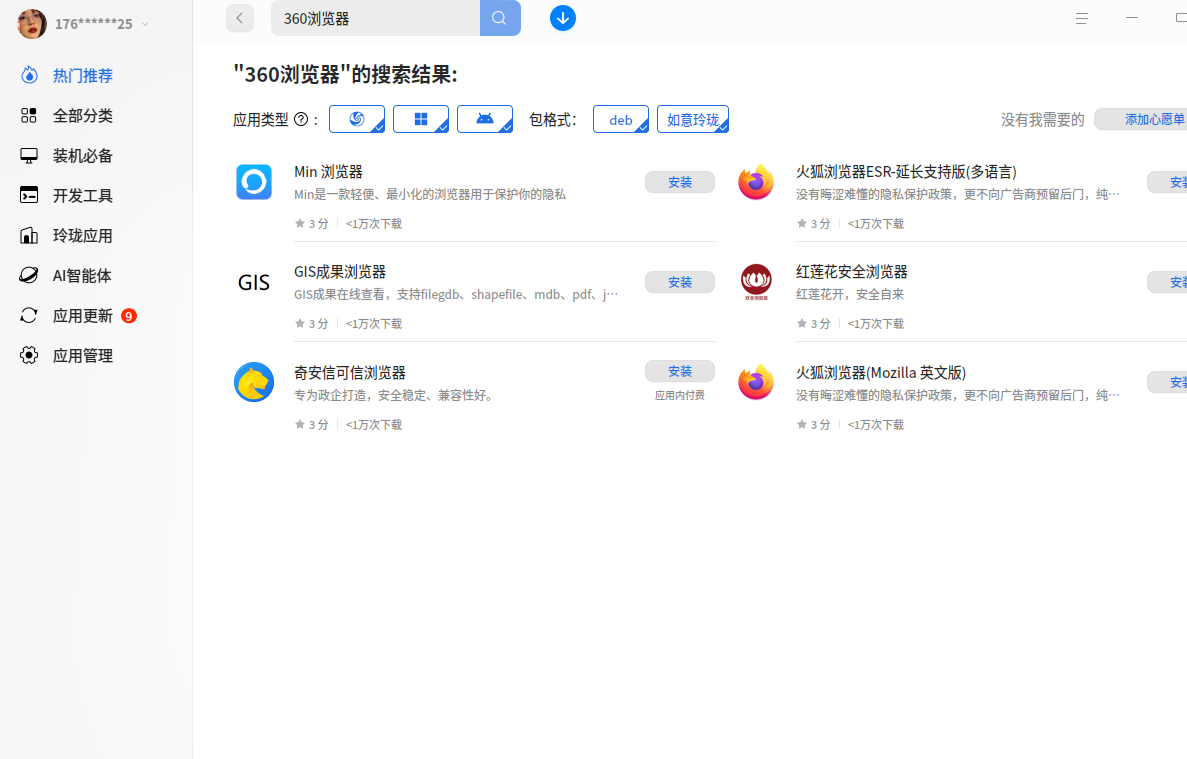
Task: Toggle the Android app type filter
Action: [485, 120]
